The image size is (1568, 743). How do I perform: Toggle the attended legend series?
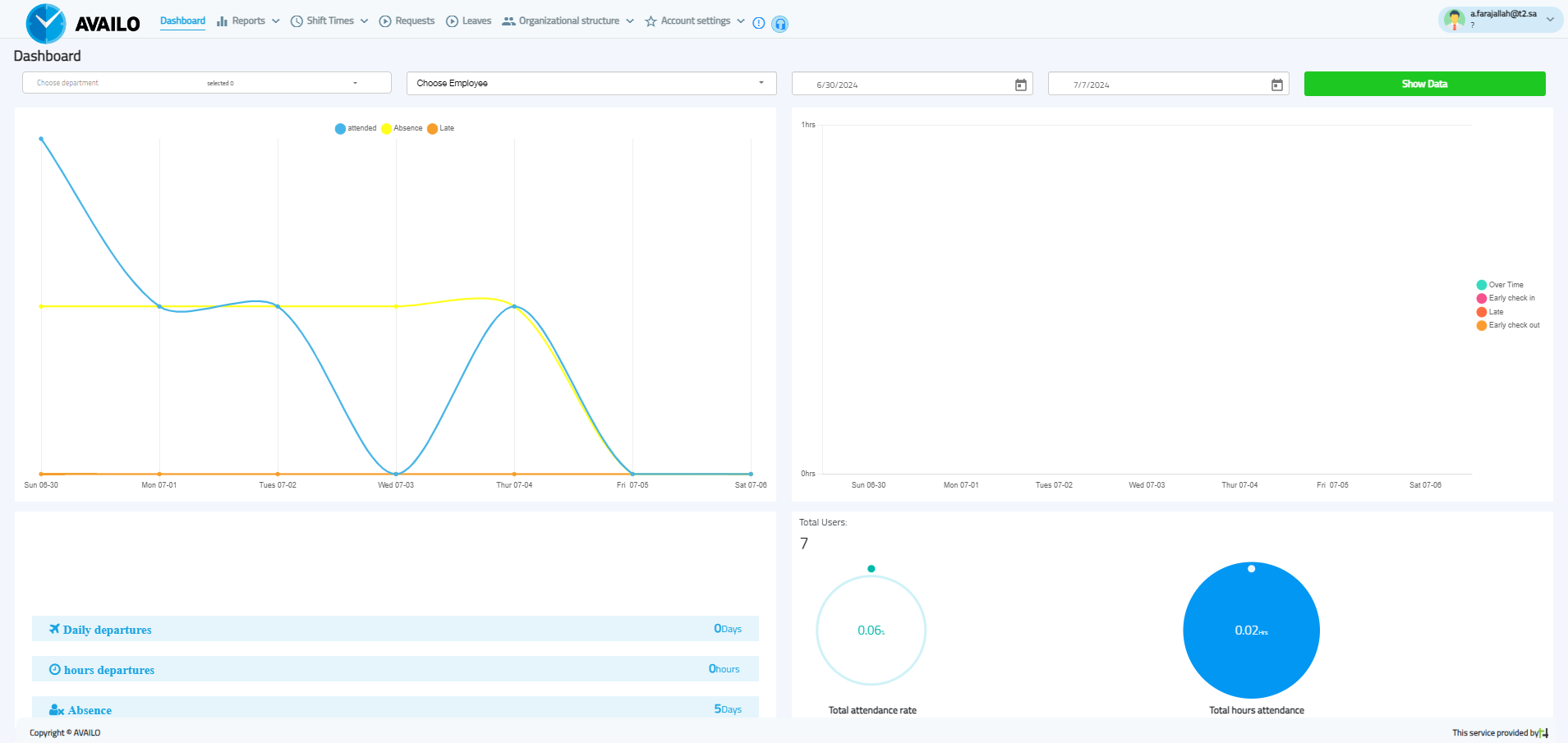point(356,128)
